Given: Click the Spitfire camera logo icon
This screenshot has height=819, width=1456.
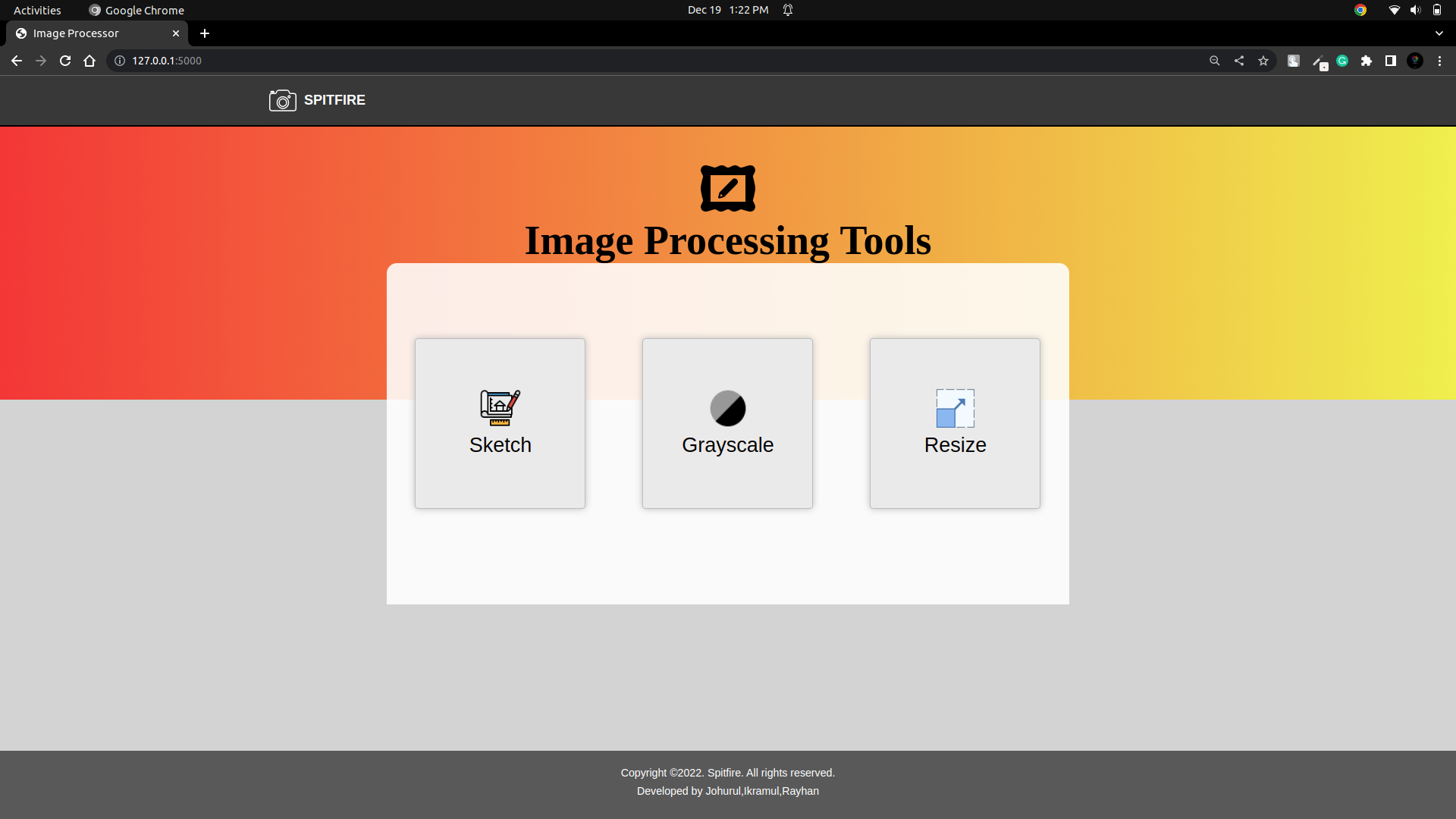Looking at the screenshot, I should coord(282,100).
